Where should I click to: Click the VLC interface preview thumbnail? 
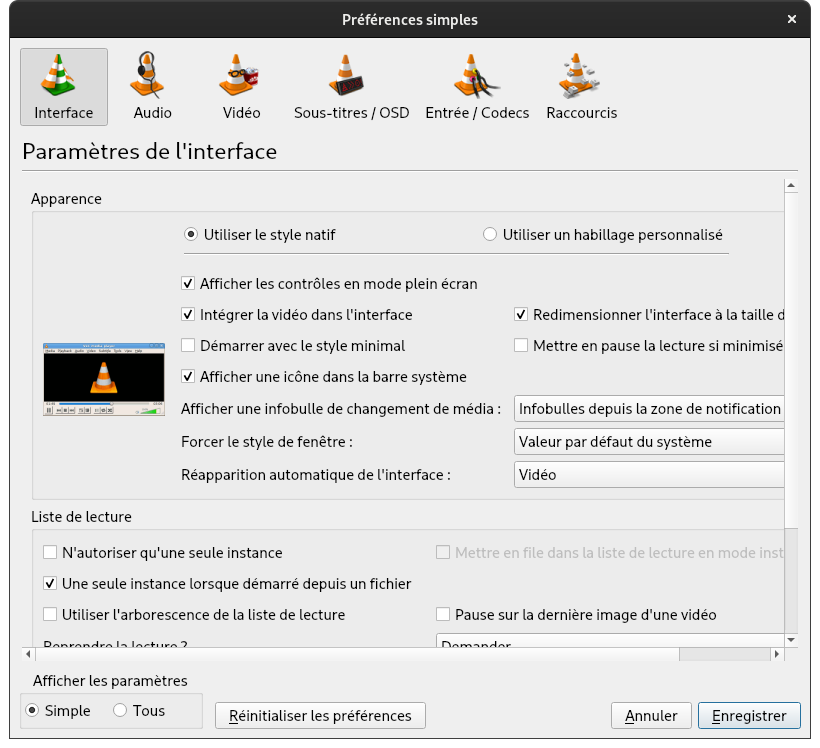point(103,380)
